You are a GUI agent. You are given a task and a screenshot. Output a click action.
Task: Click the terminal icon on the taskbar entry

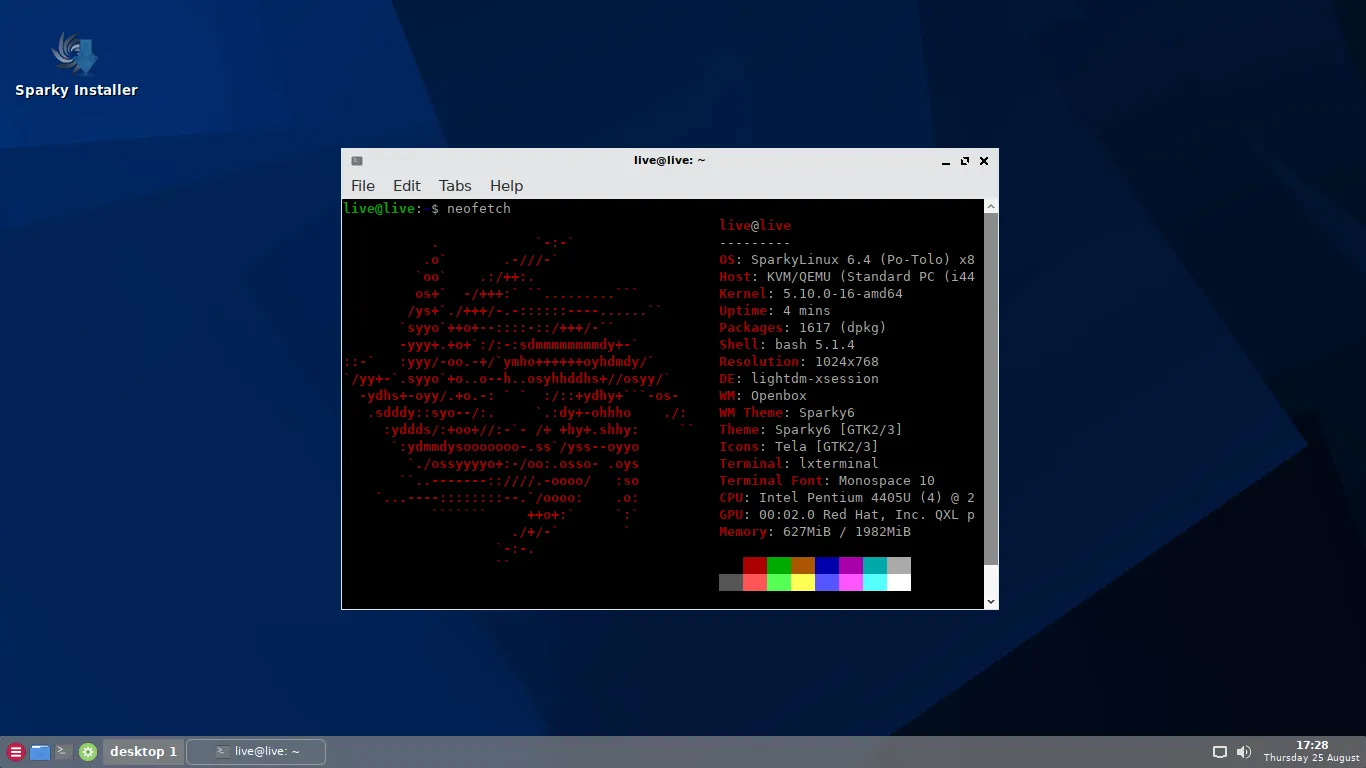[x=223, y=751]
